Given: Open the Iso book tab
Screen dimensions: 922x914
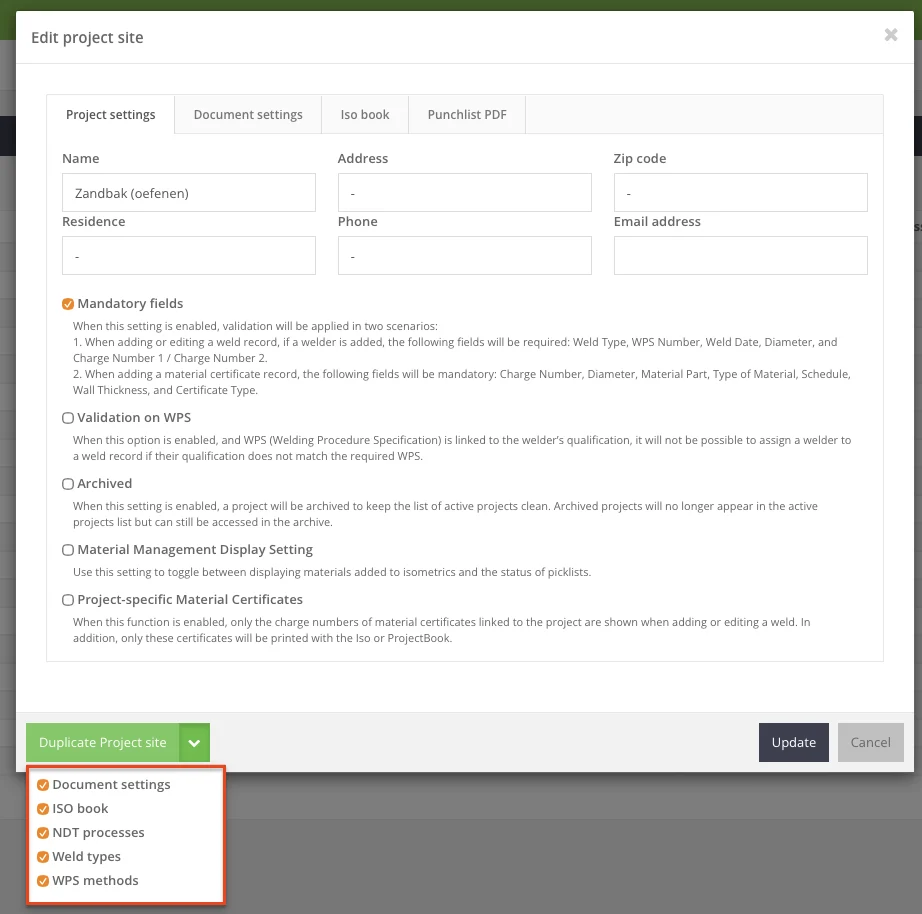Looking at the screenshot, I should [x=365, y=115].
